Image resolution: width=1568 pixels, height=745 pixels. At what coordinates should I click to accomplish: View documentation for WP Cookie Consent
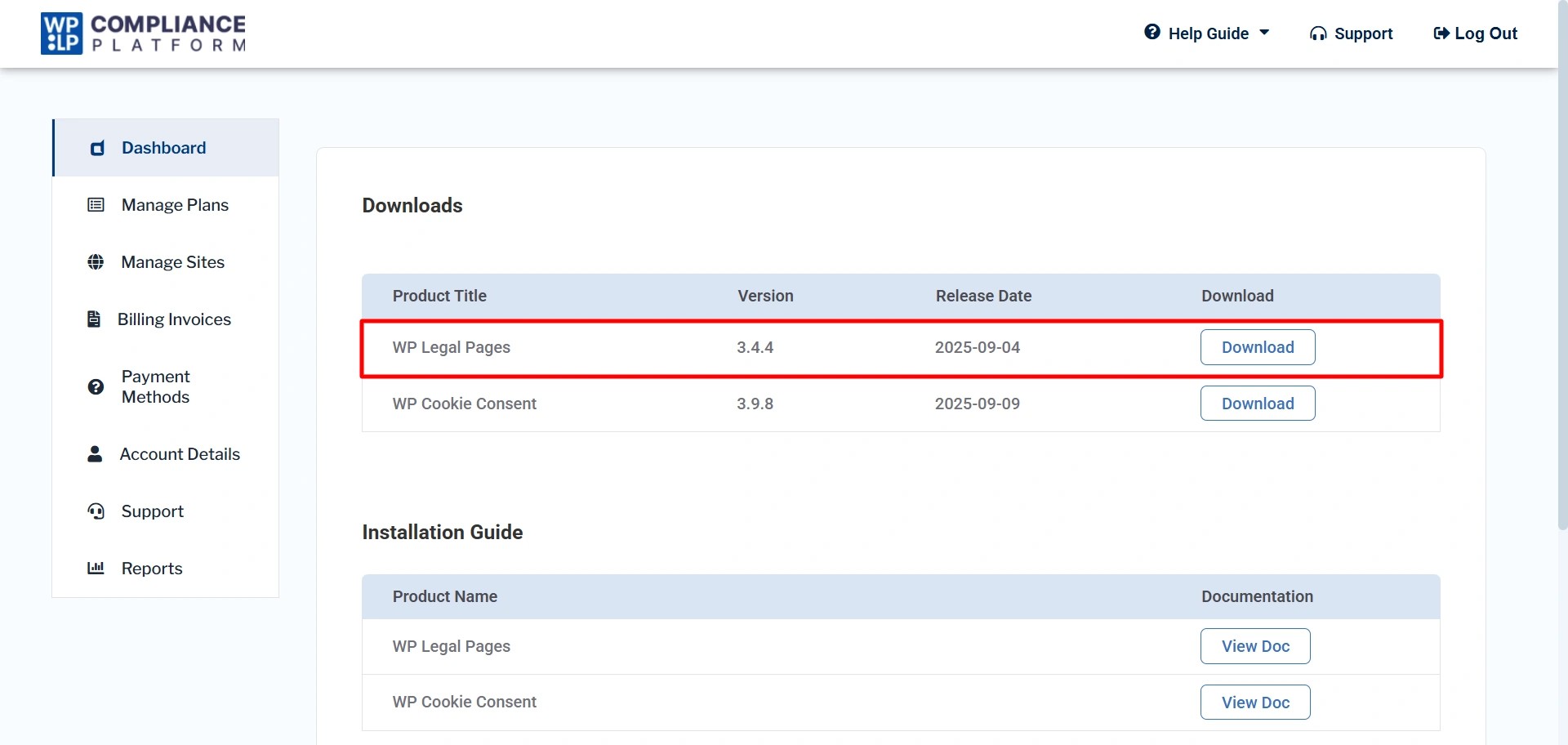1254,703
